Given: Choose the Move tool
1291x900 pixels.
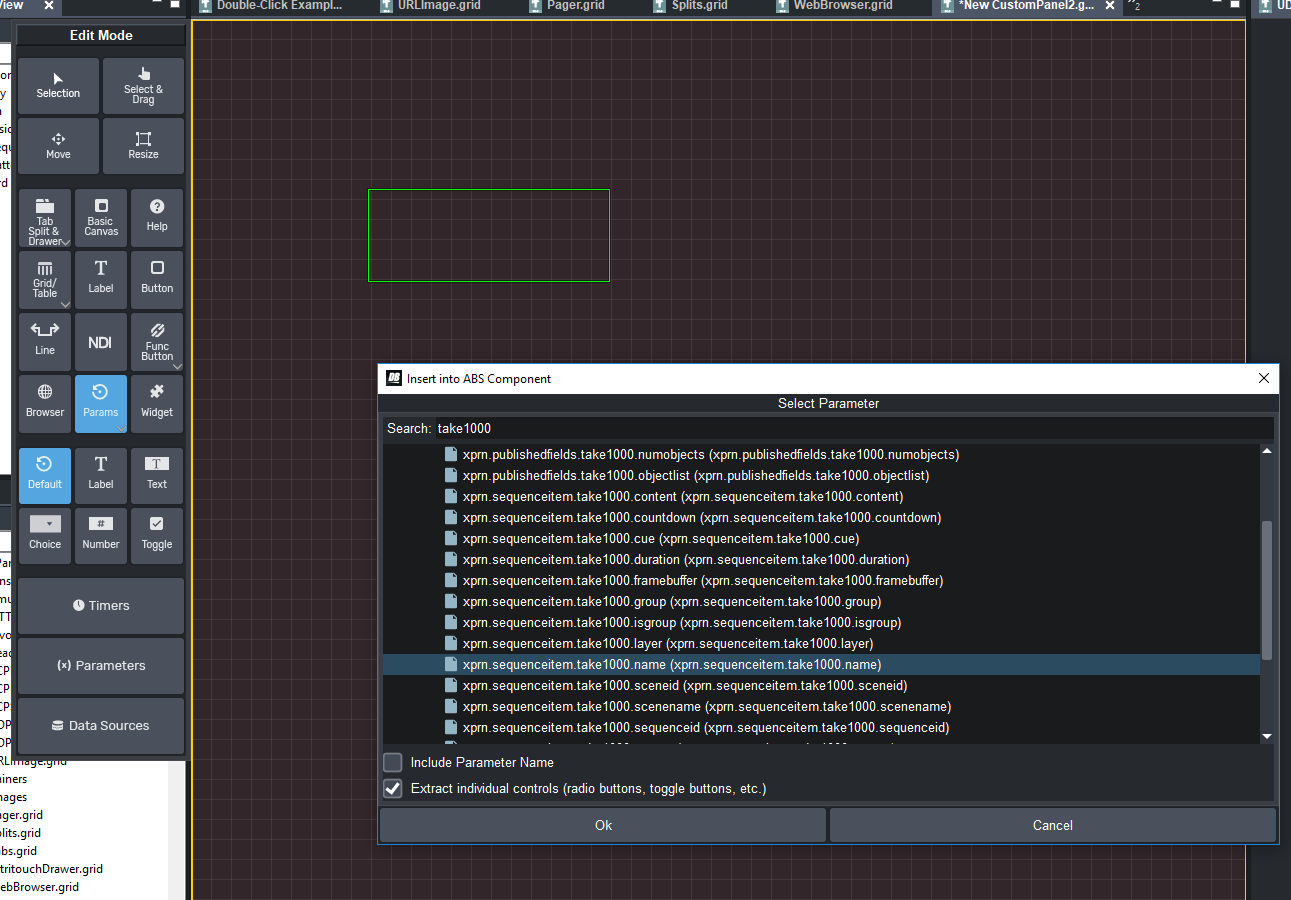Looking at the screenshot, I should (58, 146).
